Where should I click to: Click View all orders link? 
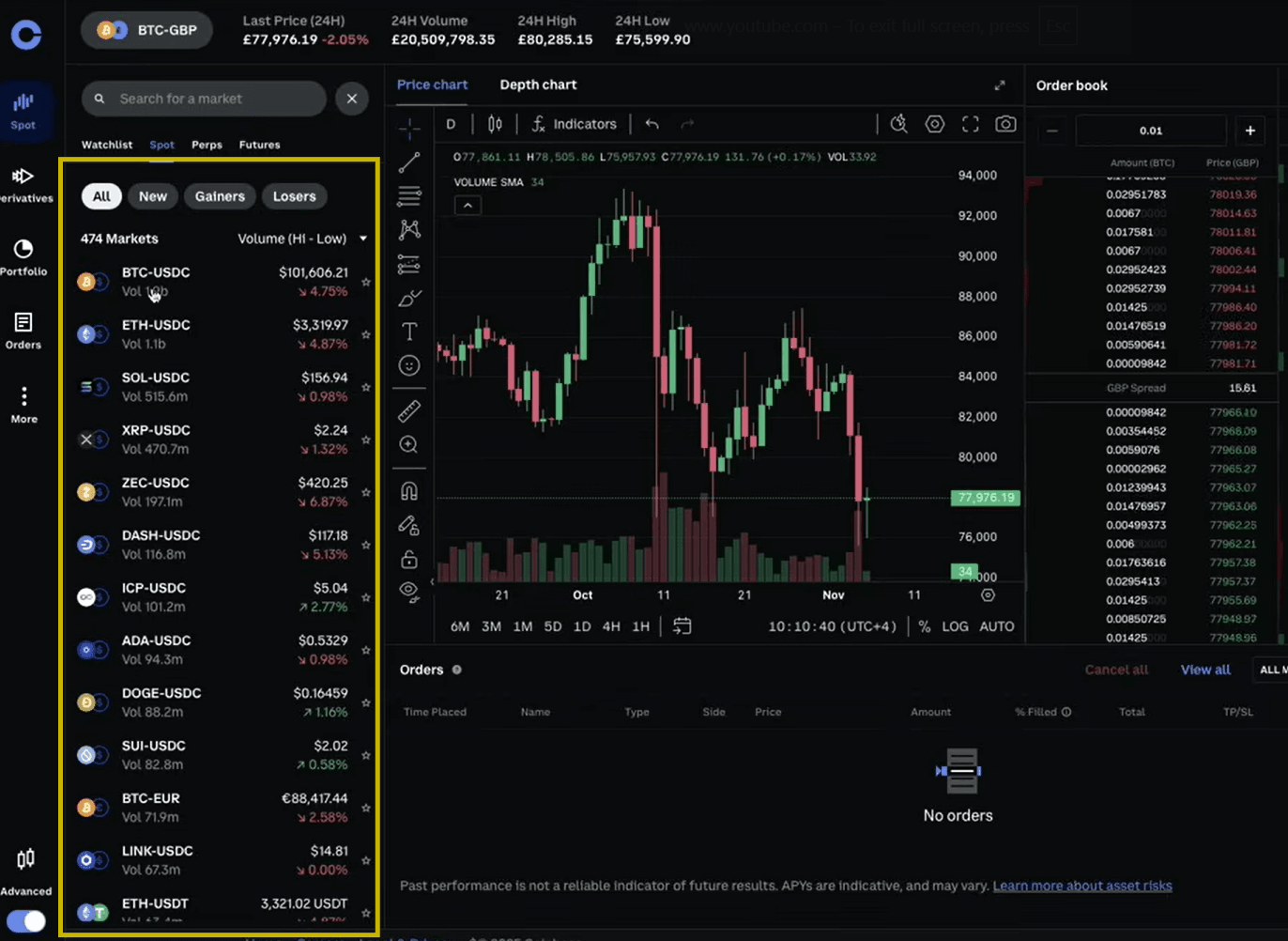pos(1205,670)
